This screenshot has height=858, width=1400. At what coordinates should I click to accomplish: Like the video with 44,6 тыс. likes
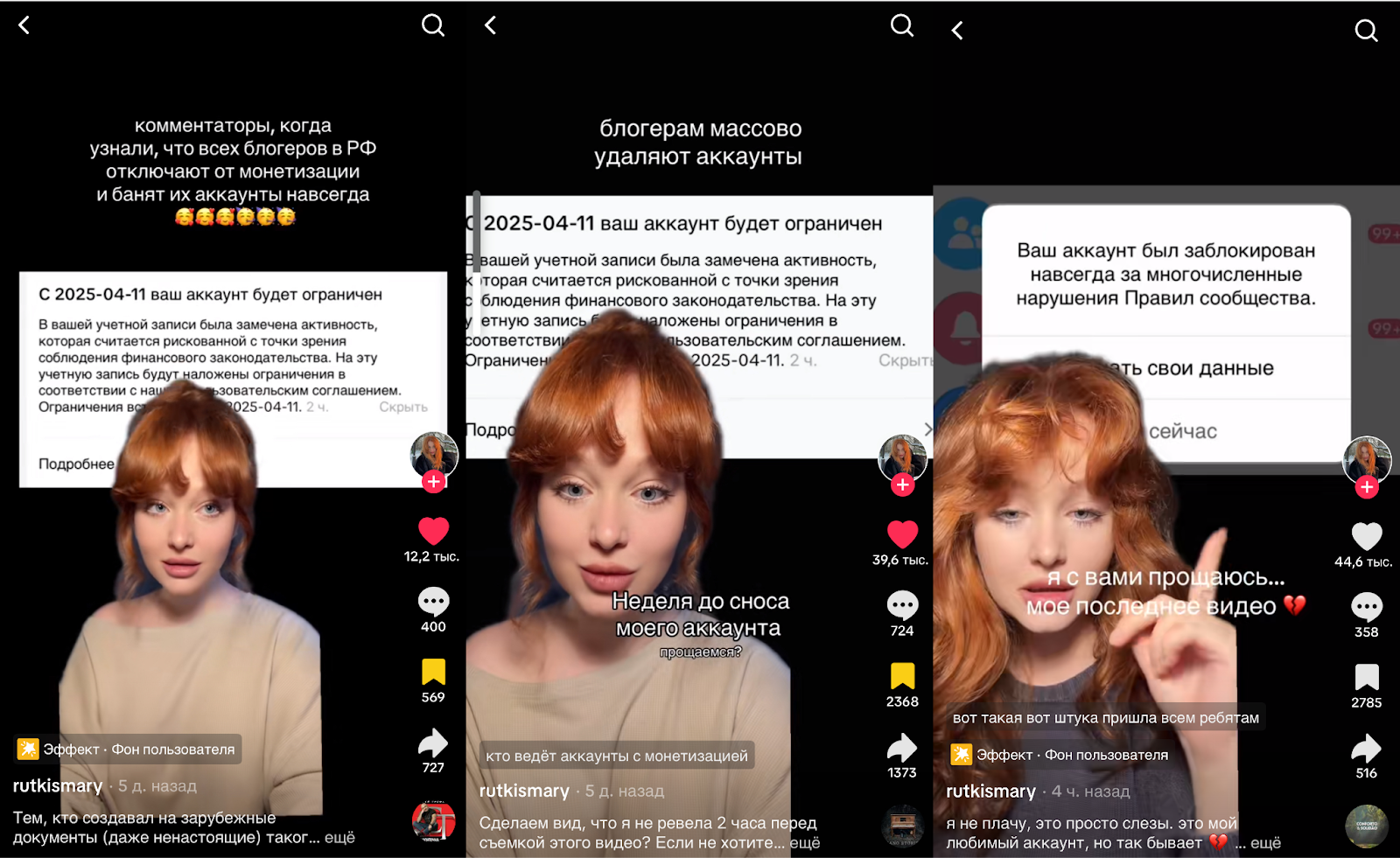click(x=1367, y=536)
